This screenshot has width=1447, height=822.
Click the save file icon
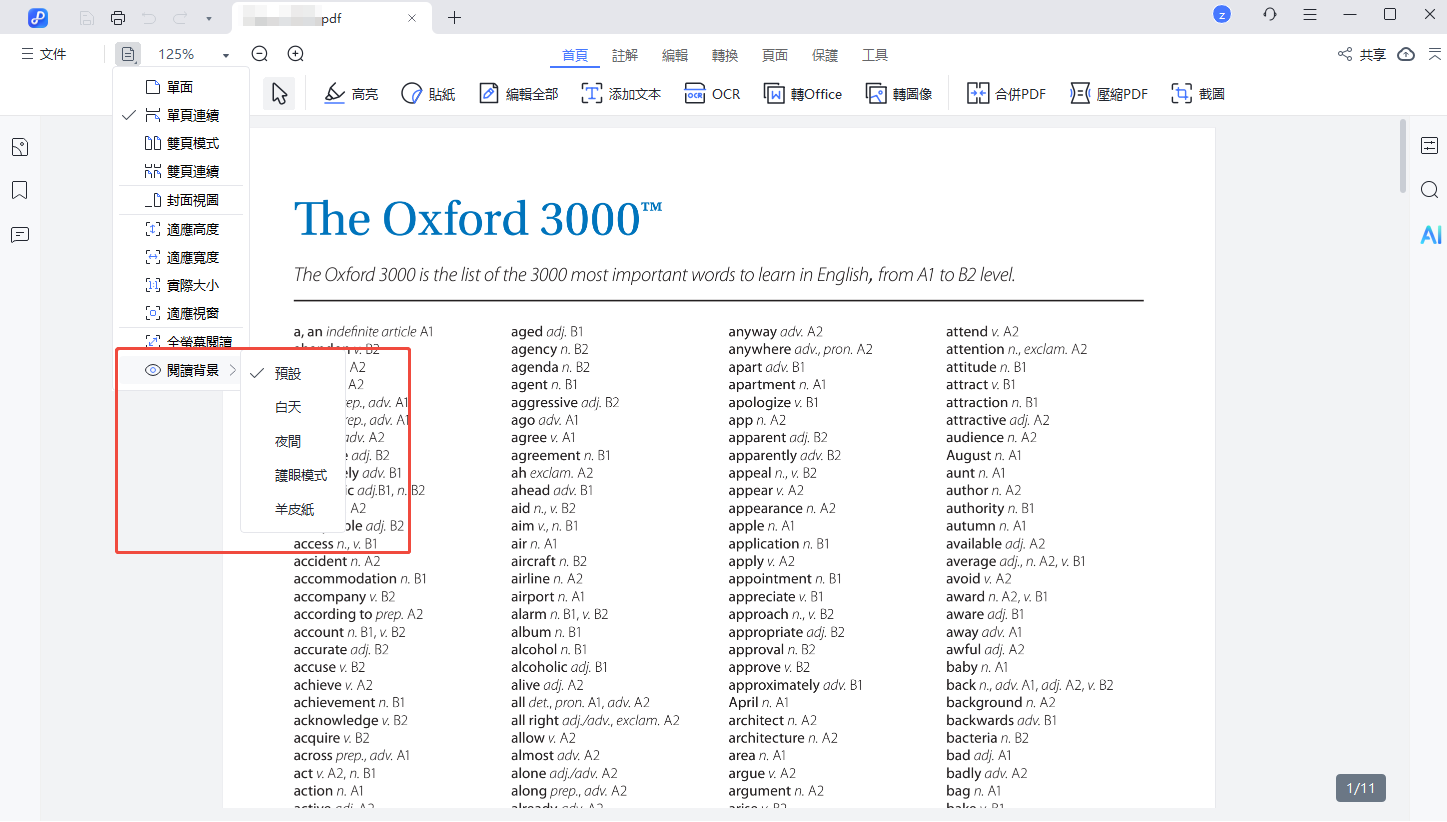tap(88, 18)
